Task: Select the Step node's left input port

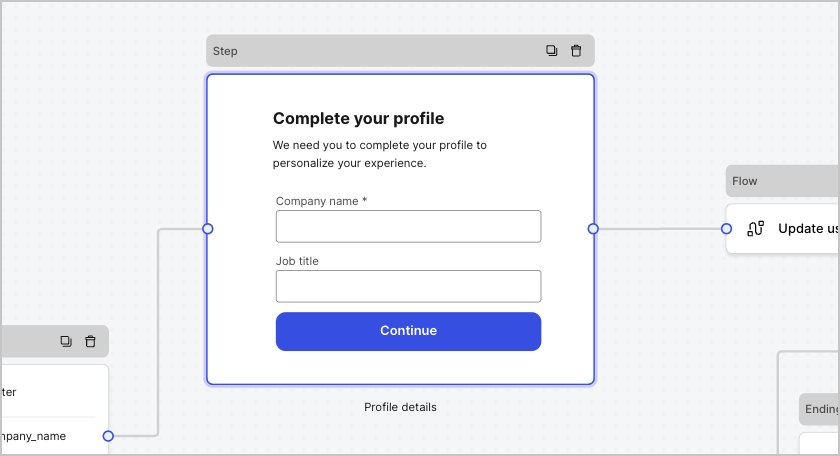Action: click(208, 229)
